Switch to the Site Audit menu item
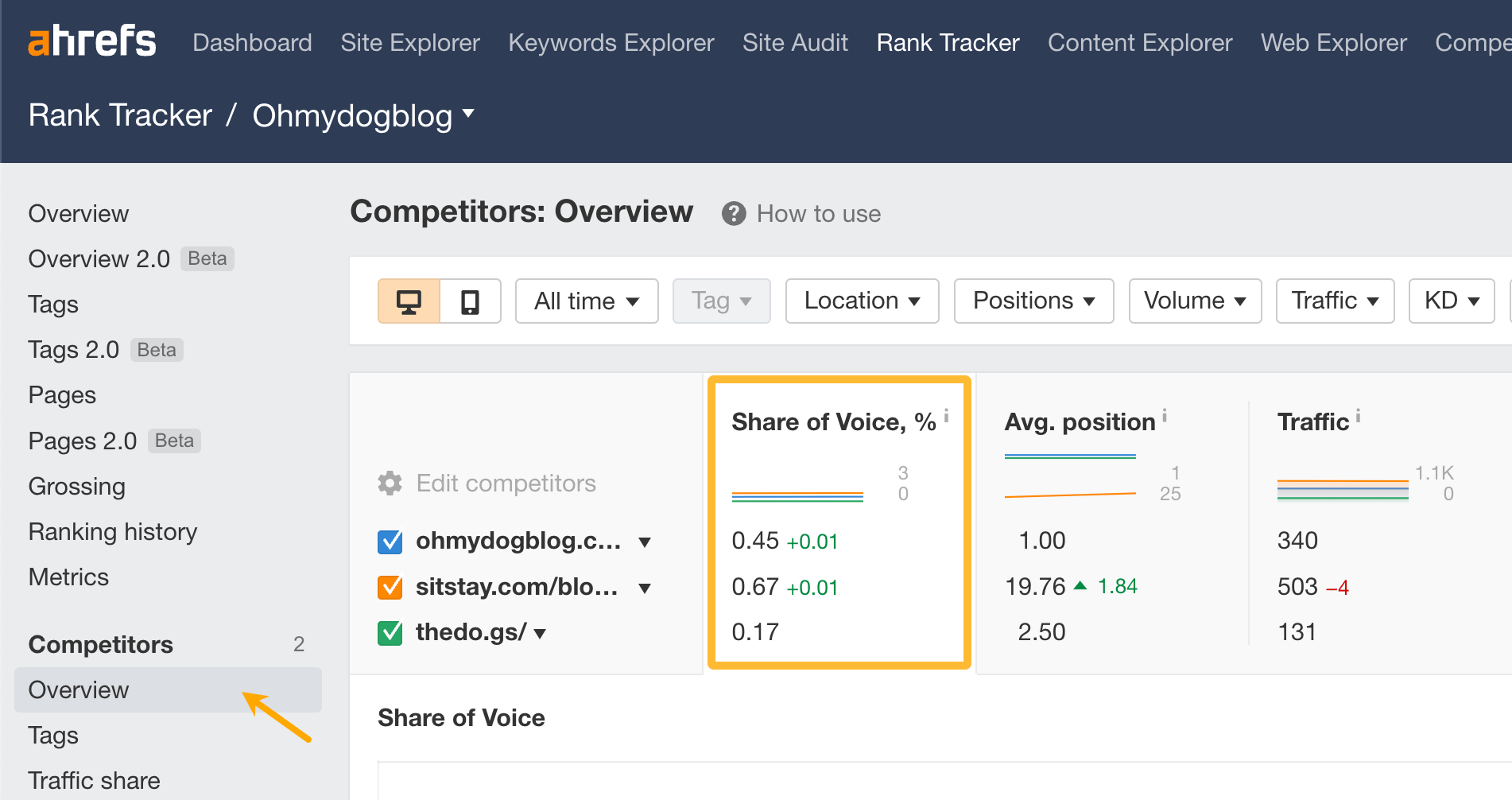The width and height of the screenshot is (1512, 800). click(x=795, y=42)
